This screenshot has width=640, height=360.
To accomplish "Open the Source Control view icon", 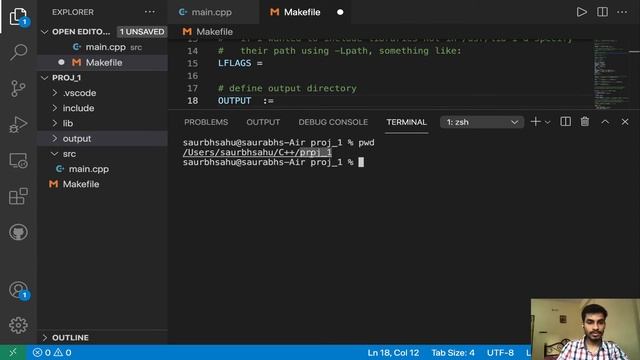I will click(x=18, y=88).
